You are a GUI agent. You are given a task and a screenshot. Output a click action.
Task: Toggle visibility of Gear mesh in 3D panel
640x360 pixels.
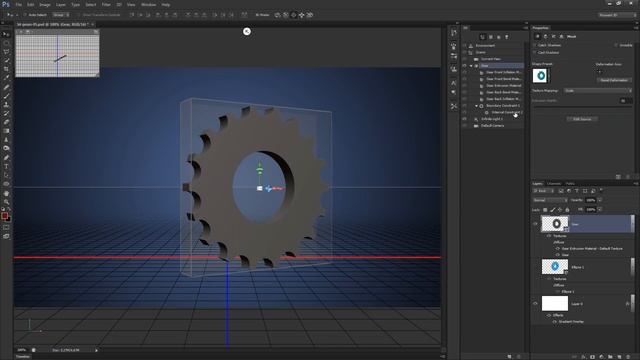(x=464, y=65)
